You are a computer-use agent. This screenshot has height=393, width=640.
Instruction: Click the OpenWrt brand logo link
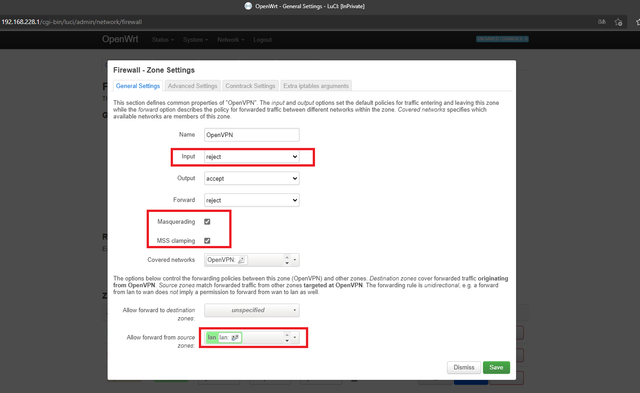click(x=120, y=39)
